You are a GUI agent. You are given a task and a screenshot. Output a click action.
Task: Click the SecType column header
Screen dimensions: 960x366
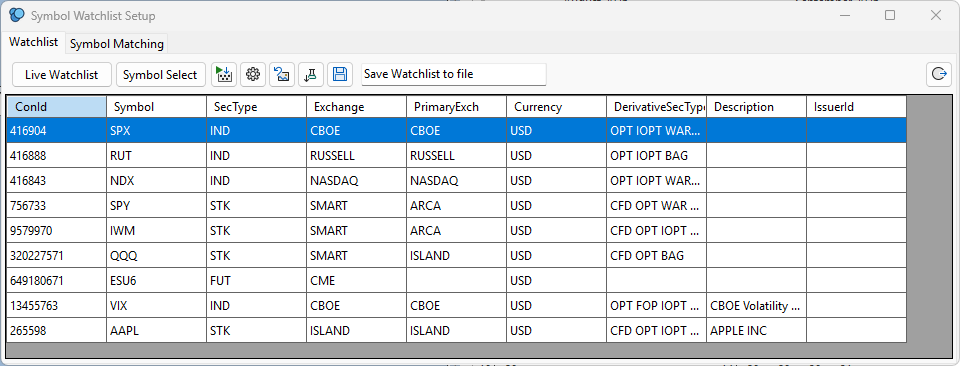257,107
